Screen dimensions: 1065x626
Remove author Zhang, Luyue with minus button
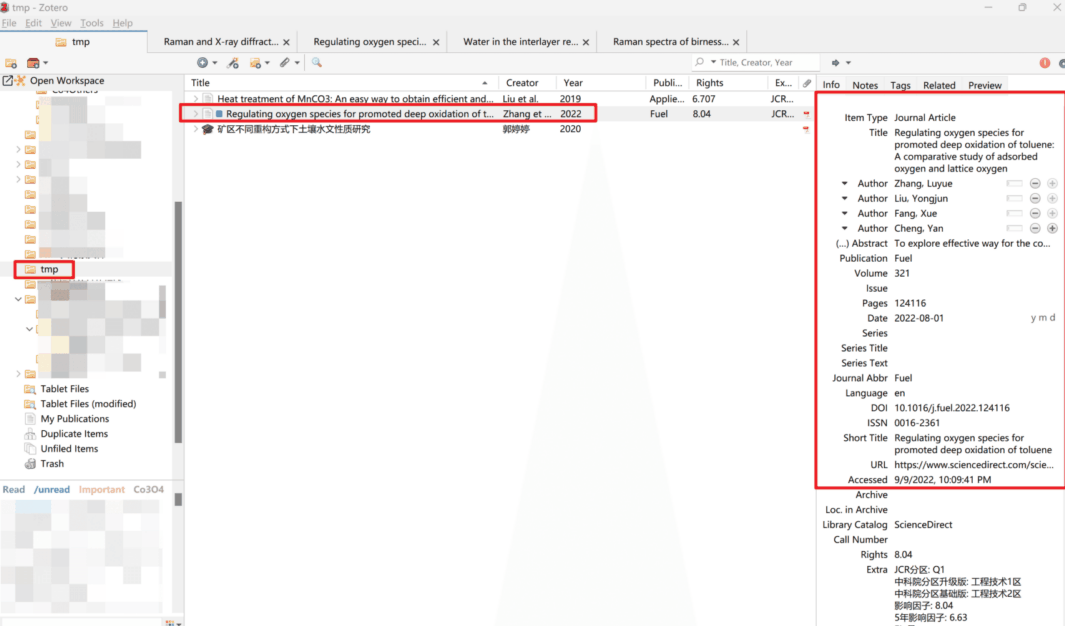tap(1035, 184)
